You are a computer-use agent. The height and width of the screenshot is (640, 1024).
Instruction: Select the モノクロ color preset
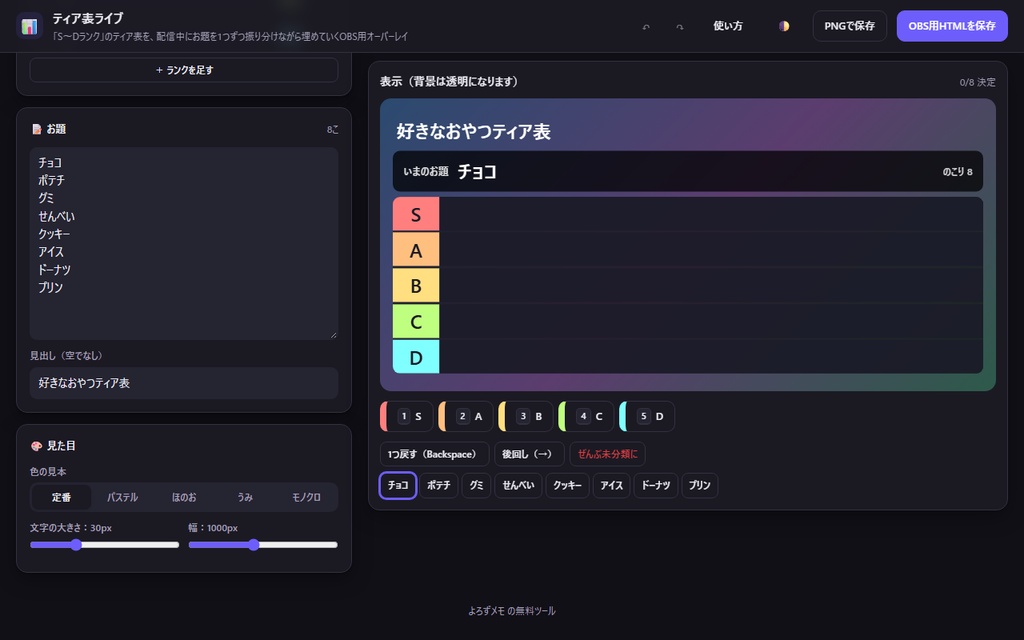point(306,497)
